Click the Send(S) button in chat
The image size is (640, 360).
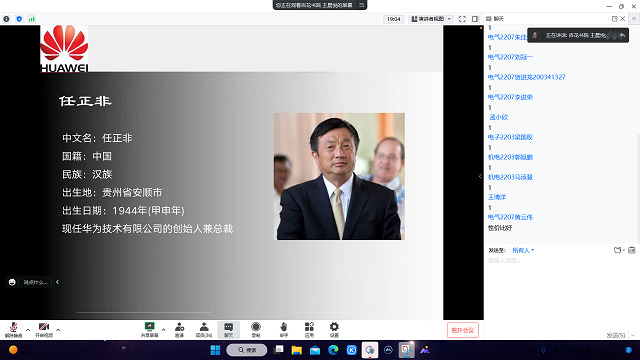(616, 335)
